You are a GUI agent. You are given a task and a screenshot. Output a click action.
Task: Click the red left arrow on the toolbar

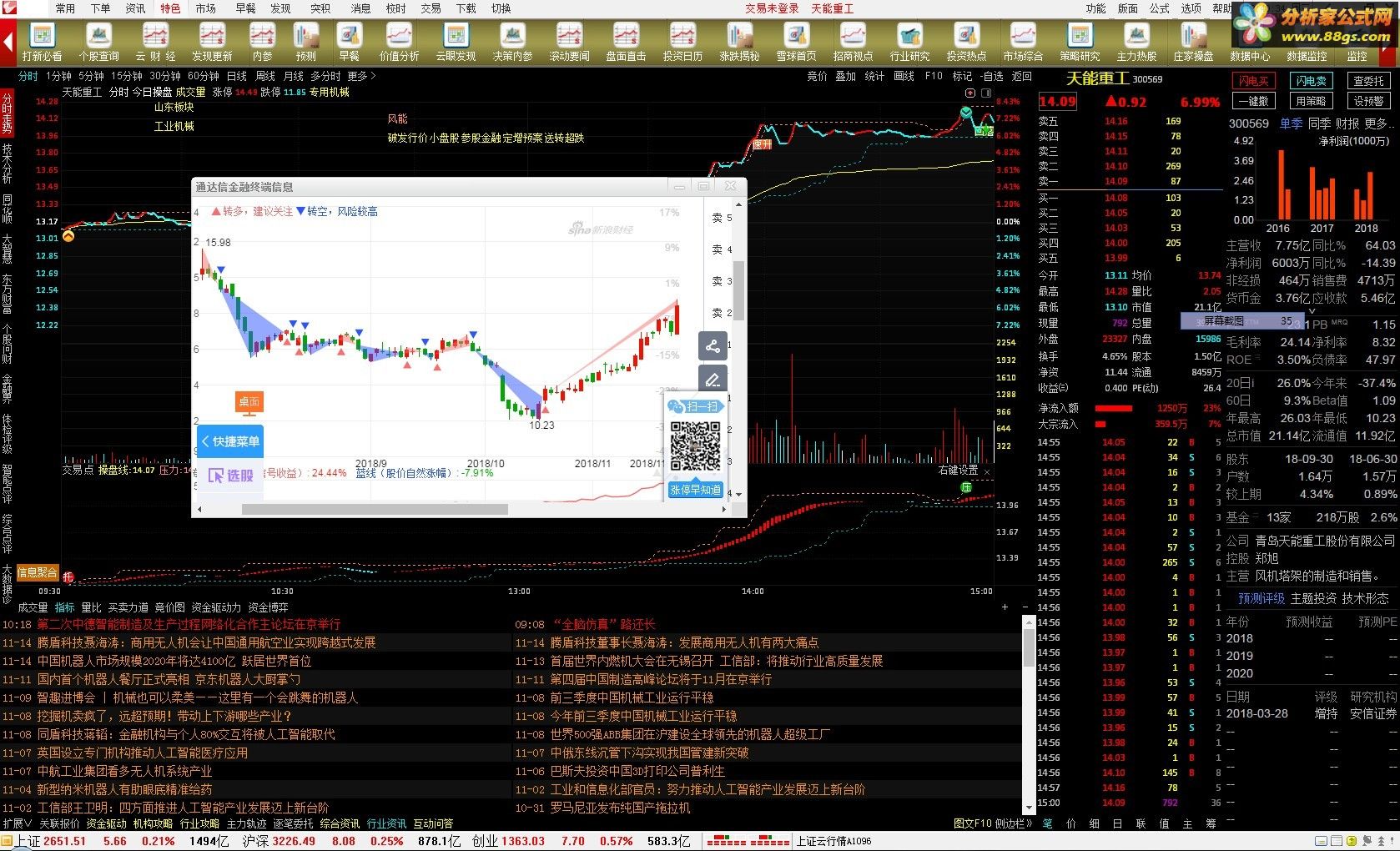(8, 42)
